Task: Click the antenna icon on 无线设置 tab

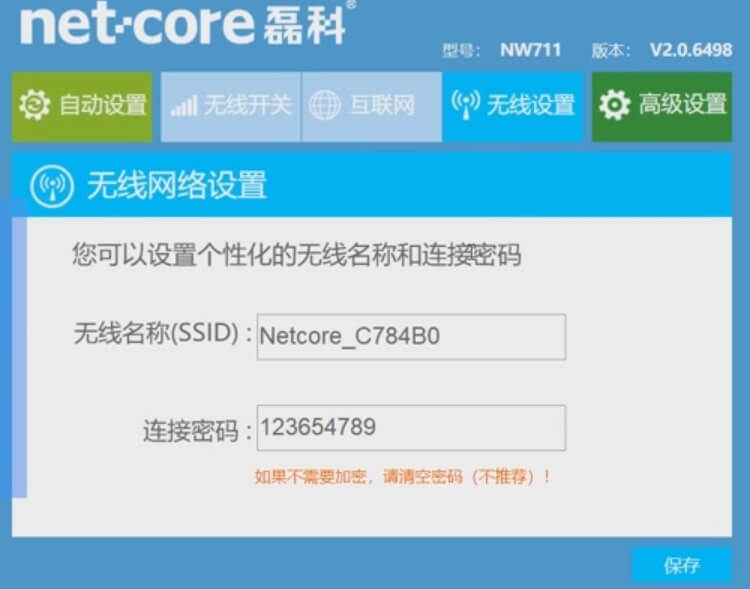Action: point(465,104)
